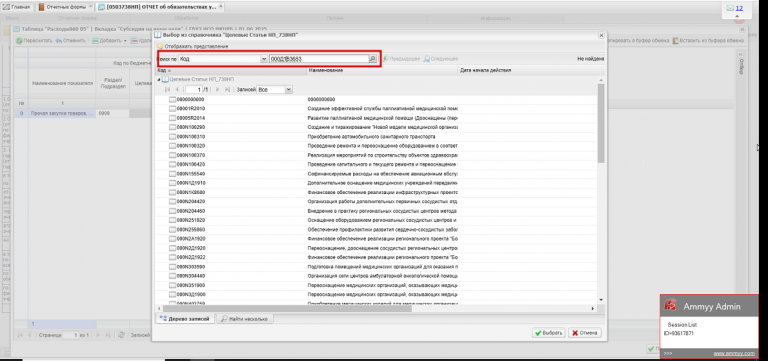The height and width of the screenshot is (361, 768).
Task: Click the search value field containing 000Д1В3653
Action: pos(318,59)
